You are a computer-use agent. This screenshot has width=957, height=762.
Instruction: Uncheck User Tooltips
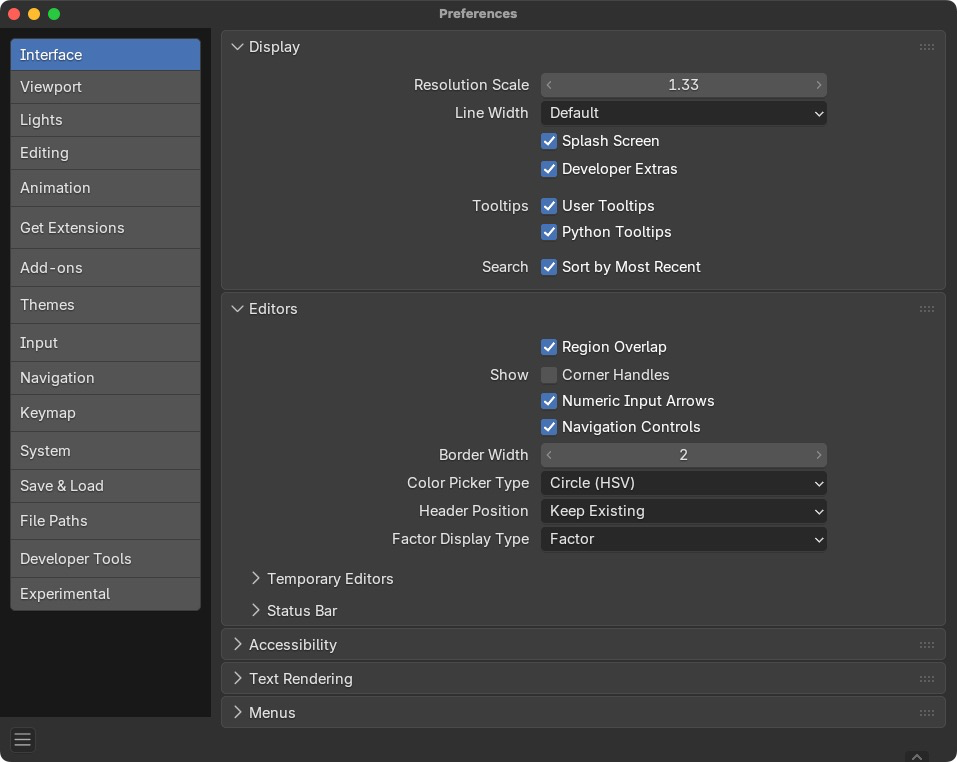click(x=549, y=206)
